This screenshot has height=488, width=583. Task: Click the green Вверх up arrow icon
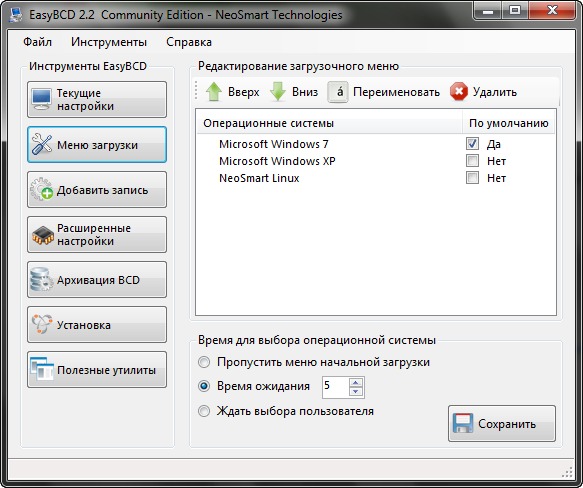coord(214,92)
